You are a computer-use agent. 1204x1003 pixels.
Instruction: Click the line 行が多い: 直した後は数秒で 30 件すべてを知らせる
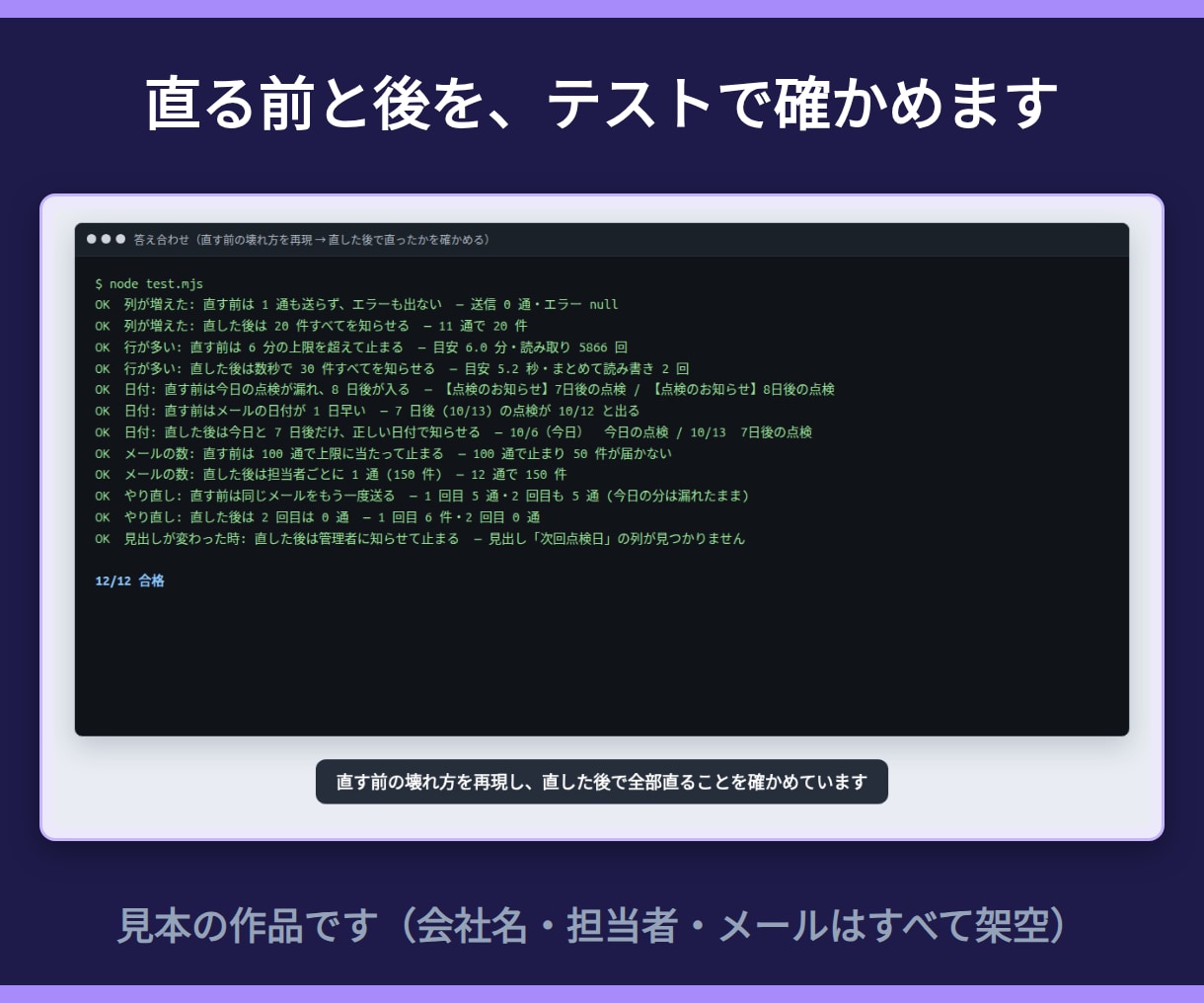(392, 368)
